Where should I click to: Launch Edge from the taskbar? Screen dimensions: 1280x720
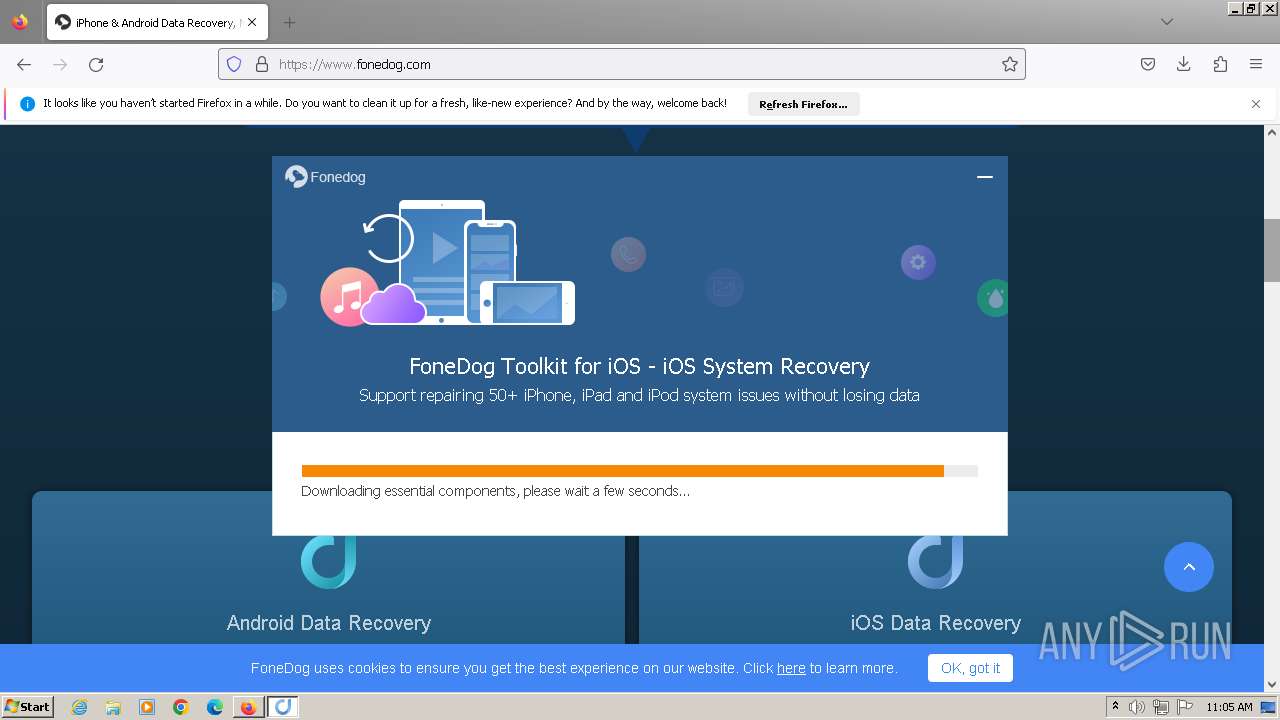coord(215,707)
